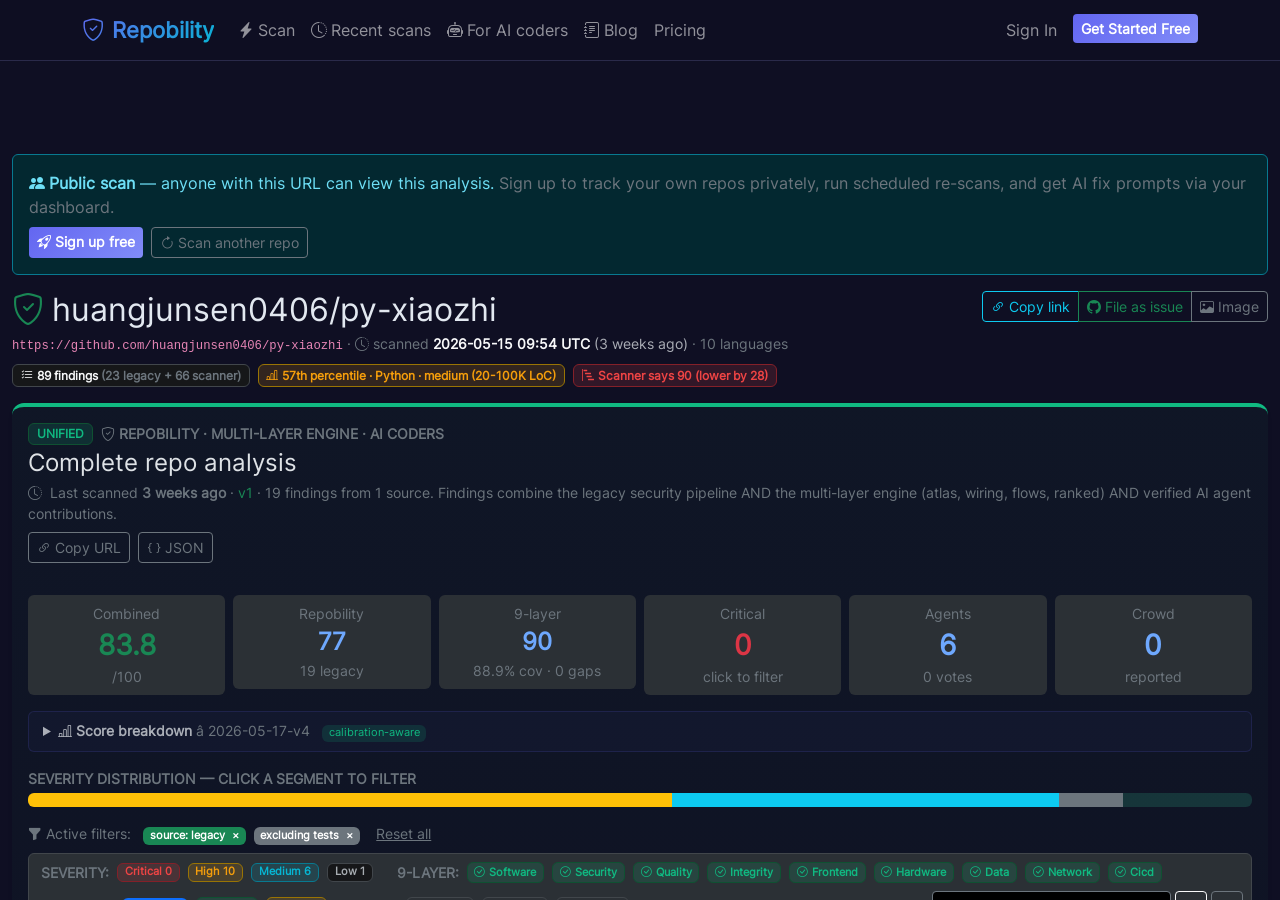Click Reset all filters
Screen dimensions: 1280x900
(x=403, y=834)
